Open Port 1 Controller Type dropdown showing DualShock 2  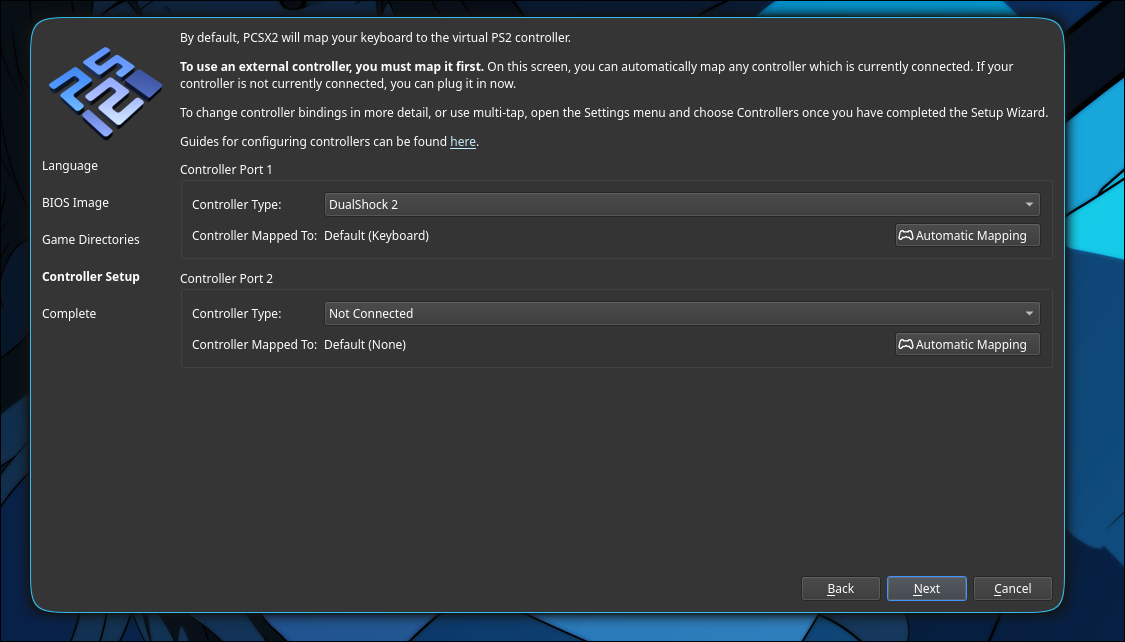coord(682,204)
